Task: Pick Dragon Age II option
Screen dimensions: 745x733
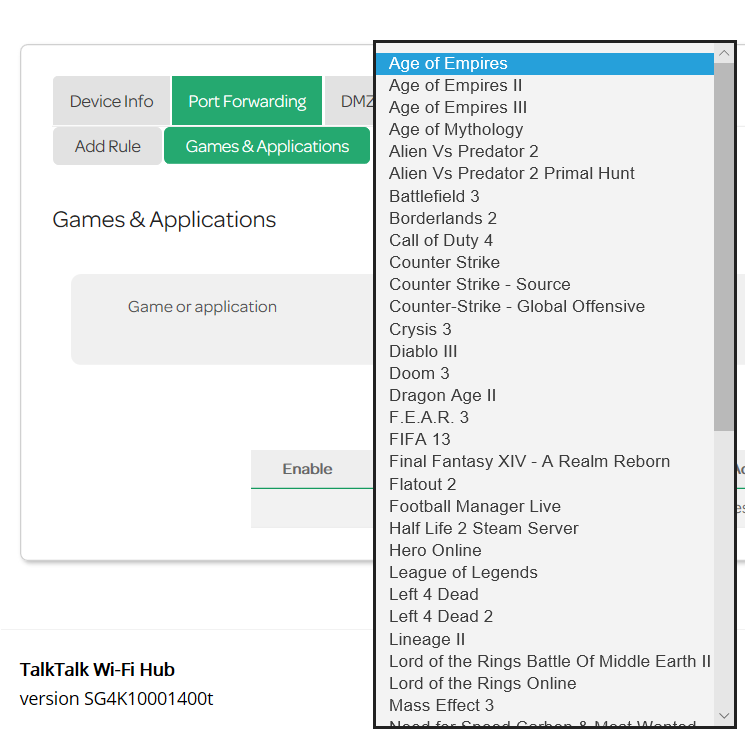Action: pyautogui.click(x=545, y=395)
